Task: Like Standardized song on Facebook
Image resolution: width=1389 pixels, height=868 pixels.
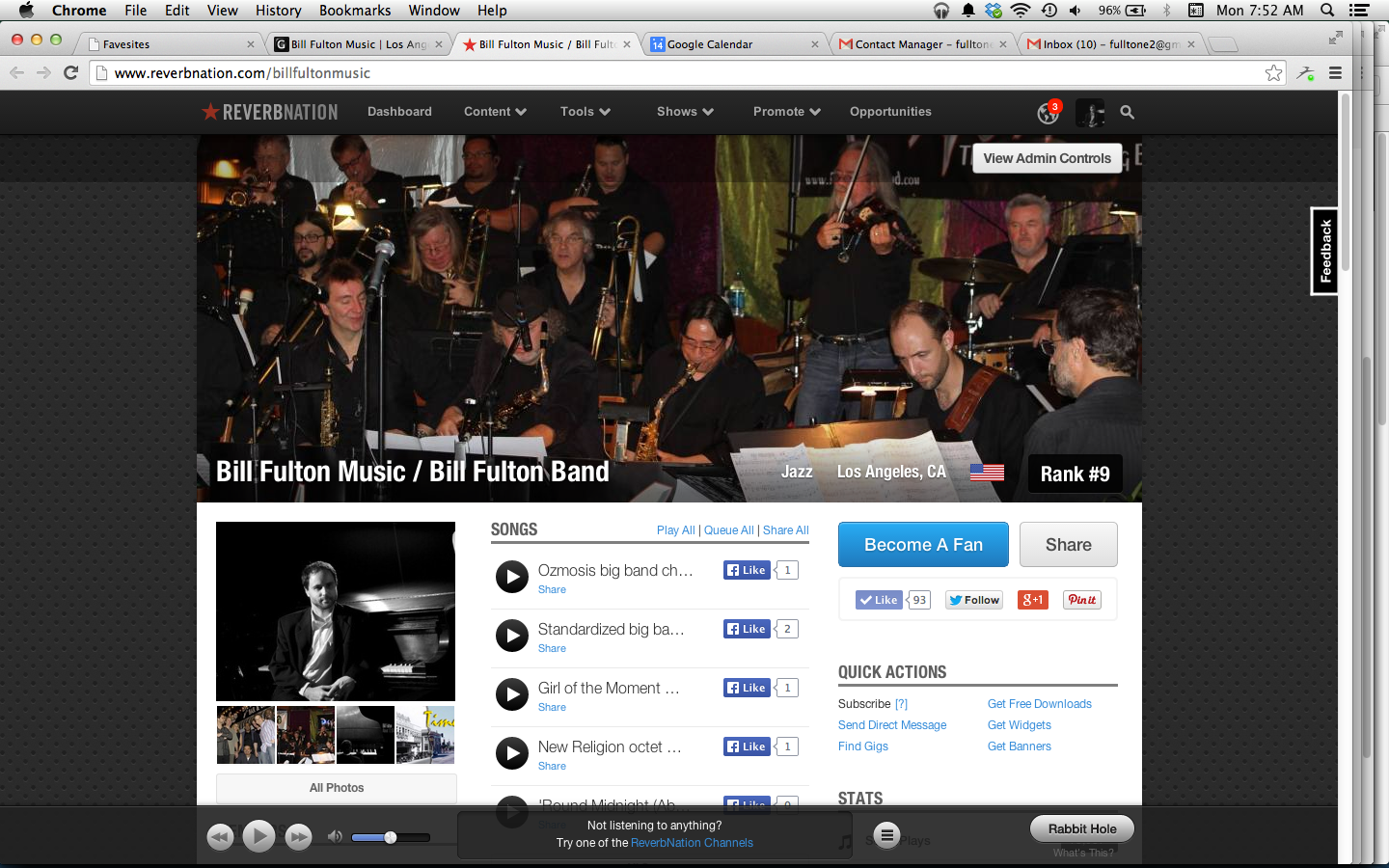Action: 747,629
